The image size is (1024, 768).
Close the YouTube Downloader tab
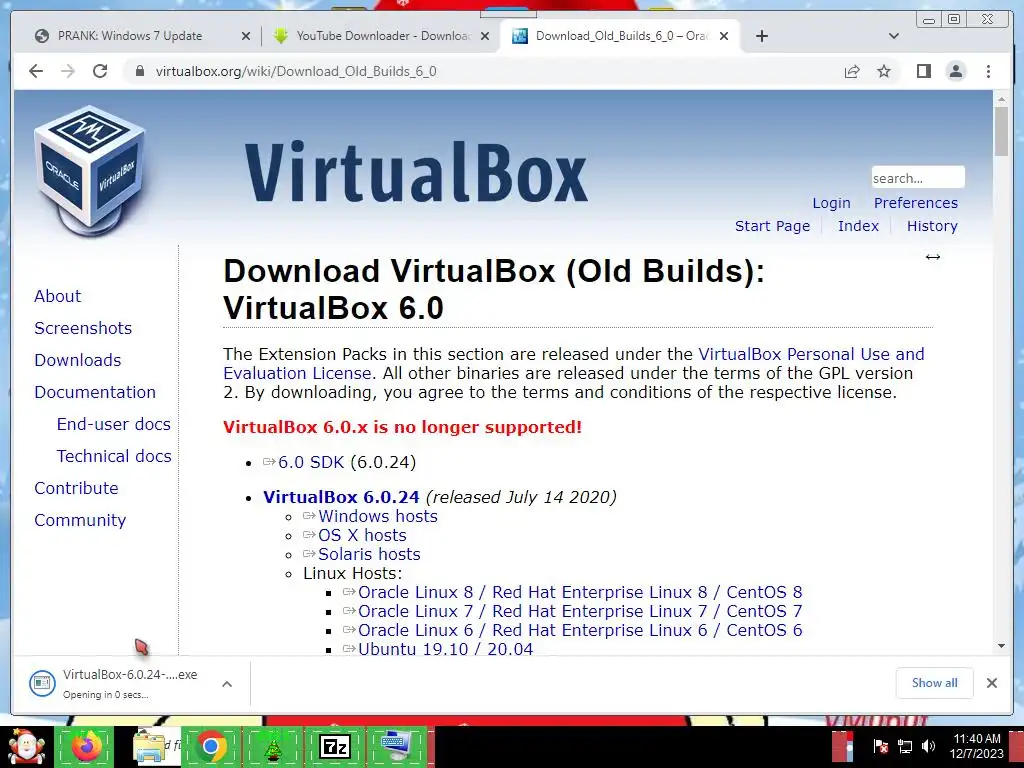[x=485, y=36]
